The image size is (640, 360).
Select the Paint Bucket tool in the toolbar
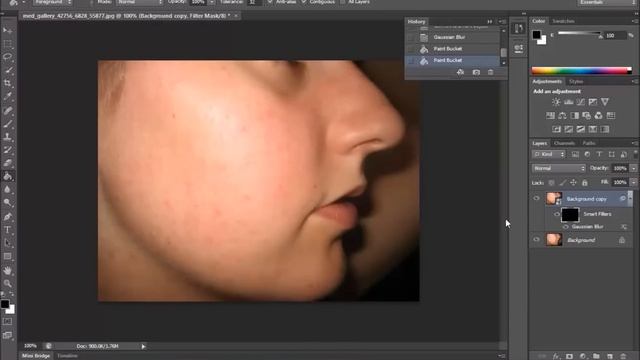pos(7,176)
